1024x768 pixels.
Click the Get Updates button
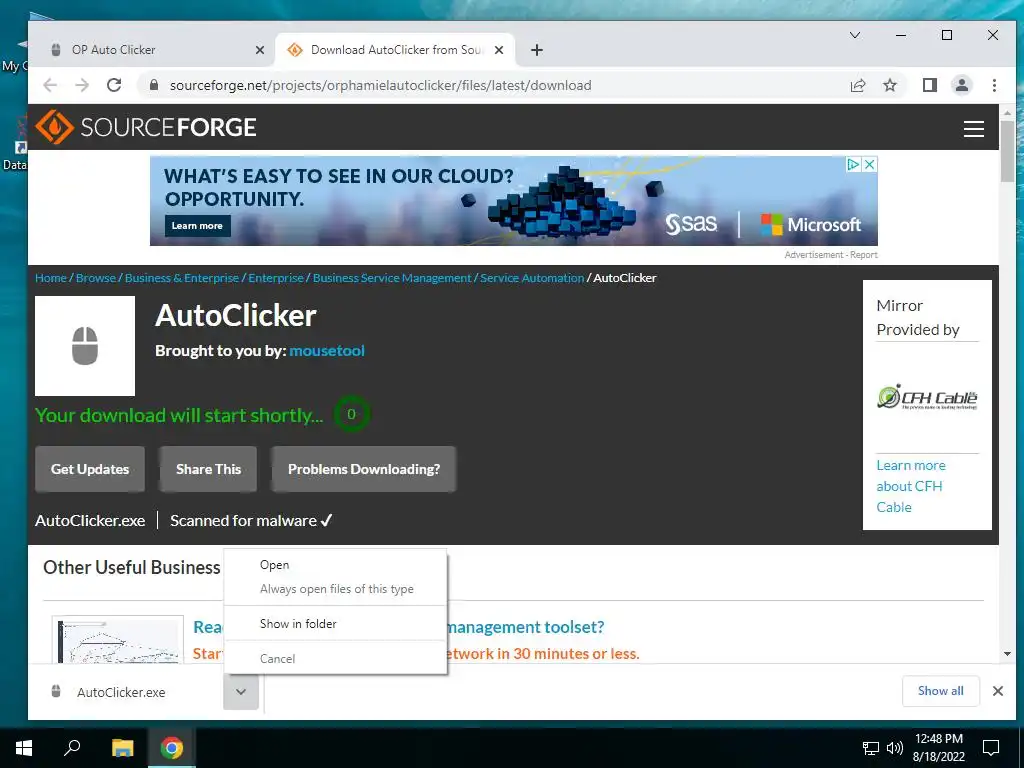pyautogui.click(x=90, y=469)
